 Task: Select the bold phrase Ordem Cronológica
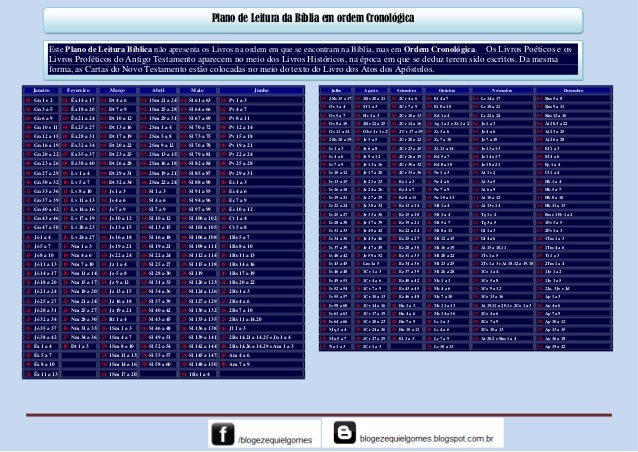(439, 49)
